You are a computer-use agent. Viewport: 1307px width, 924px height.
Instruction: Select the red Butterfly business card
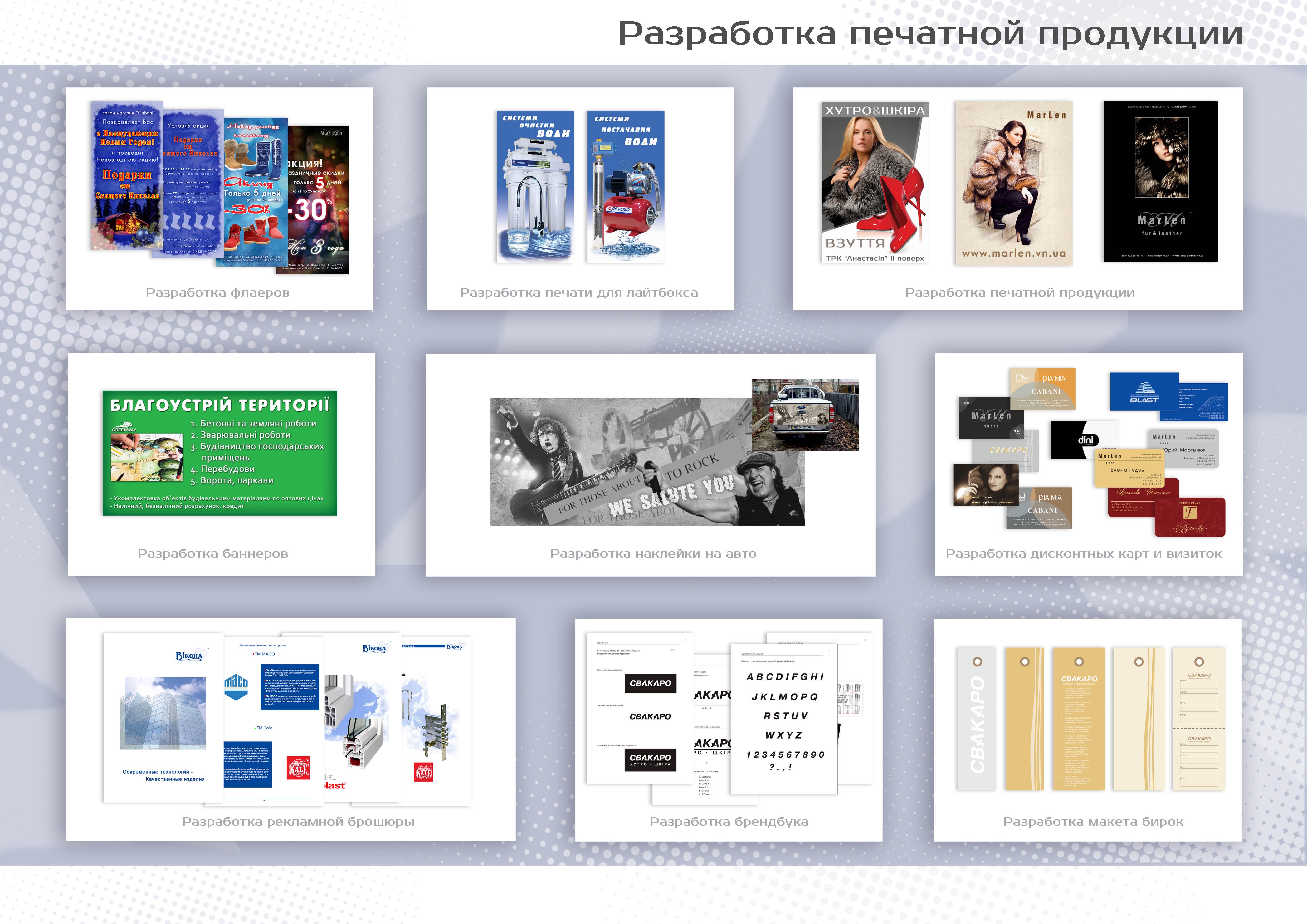(x=1190, y=517)
